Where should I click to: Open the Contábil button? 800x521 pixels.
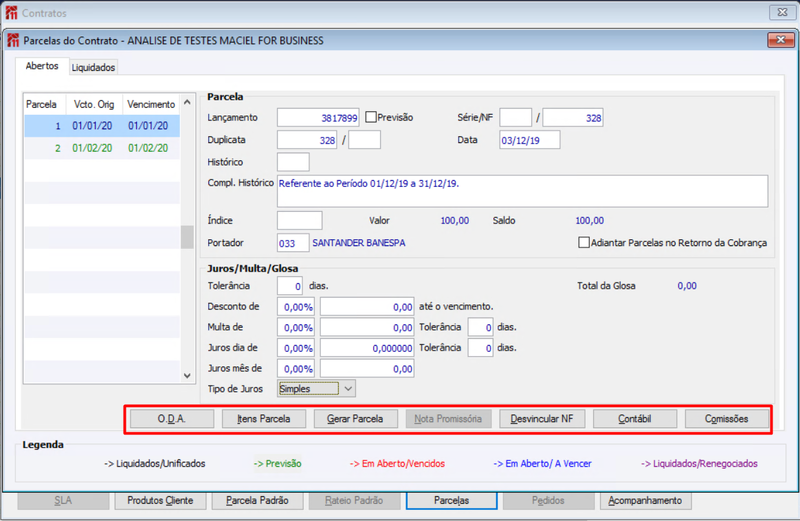(635, 419)
